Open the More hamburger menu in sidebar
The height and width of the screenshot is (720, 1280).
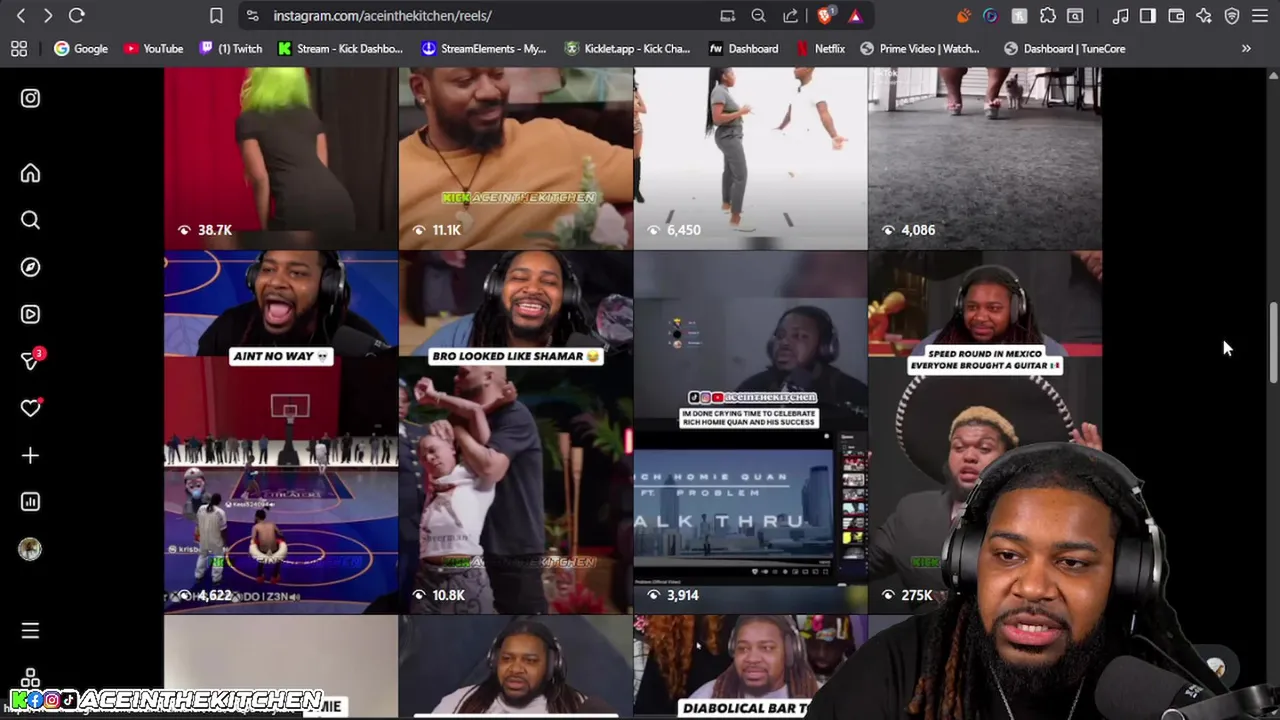coord(30,631)
